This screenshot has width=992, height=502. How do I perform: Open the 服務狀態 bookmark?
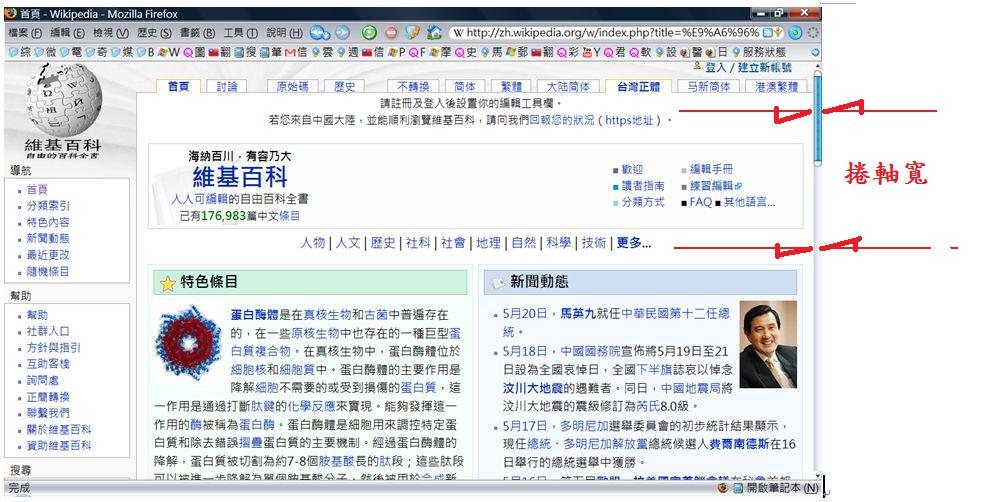(759, 52)
